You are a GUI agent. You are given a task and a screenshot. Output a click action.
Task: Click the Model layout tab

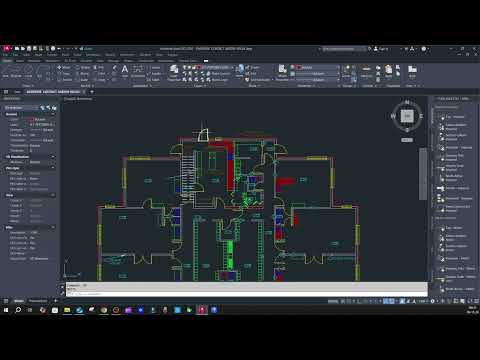click(x=19, y=301)
